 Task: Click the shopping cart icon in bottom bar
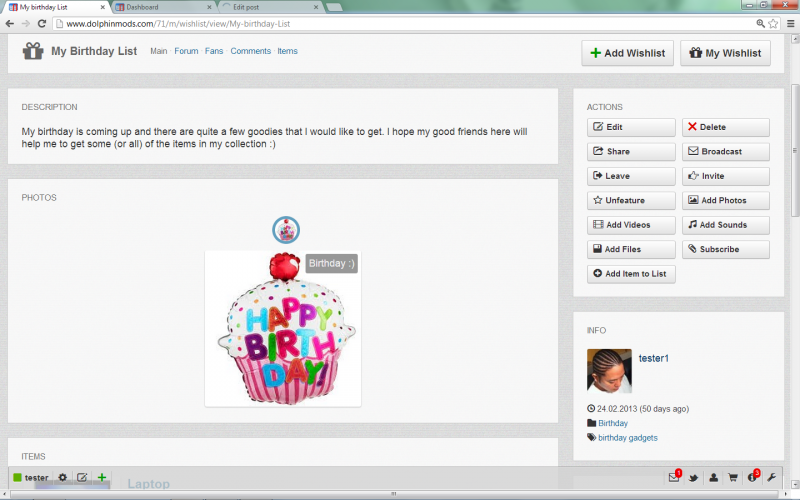[733, 478]
